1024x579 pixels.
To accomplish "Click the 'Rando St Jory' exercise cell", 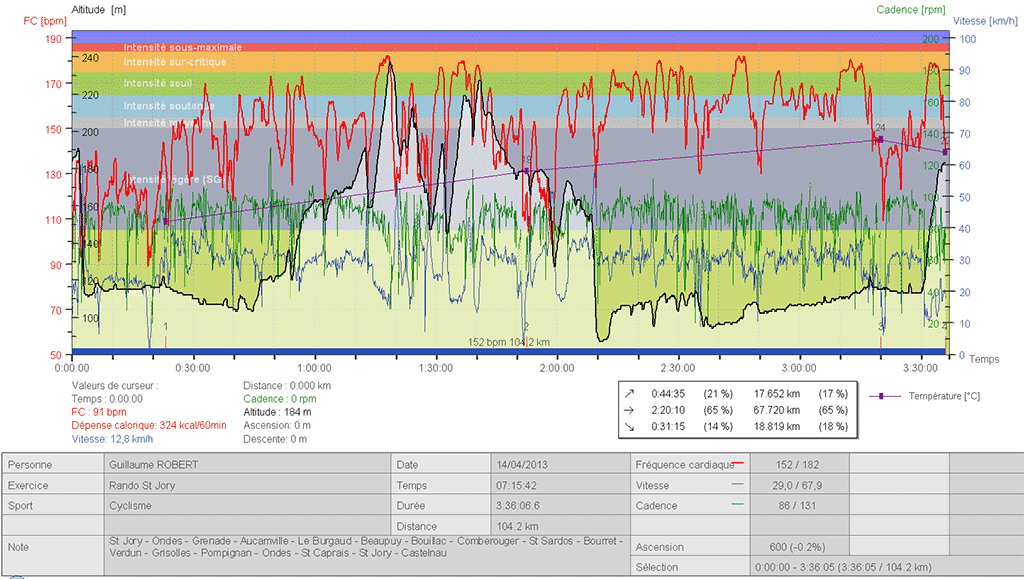I will click(248, 485).
